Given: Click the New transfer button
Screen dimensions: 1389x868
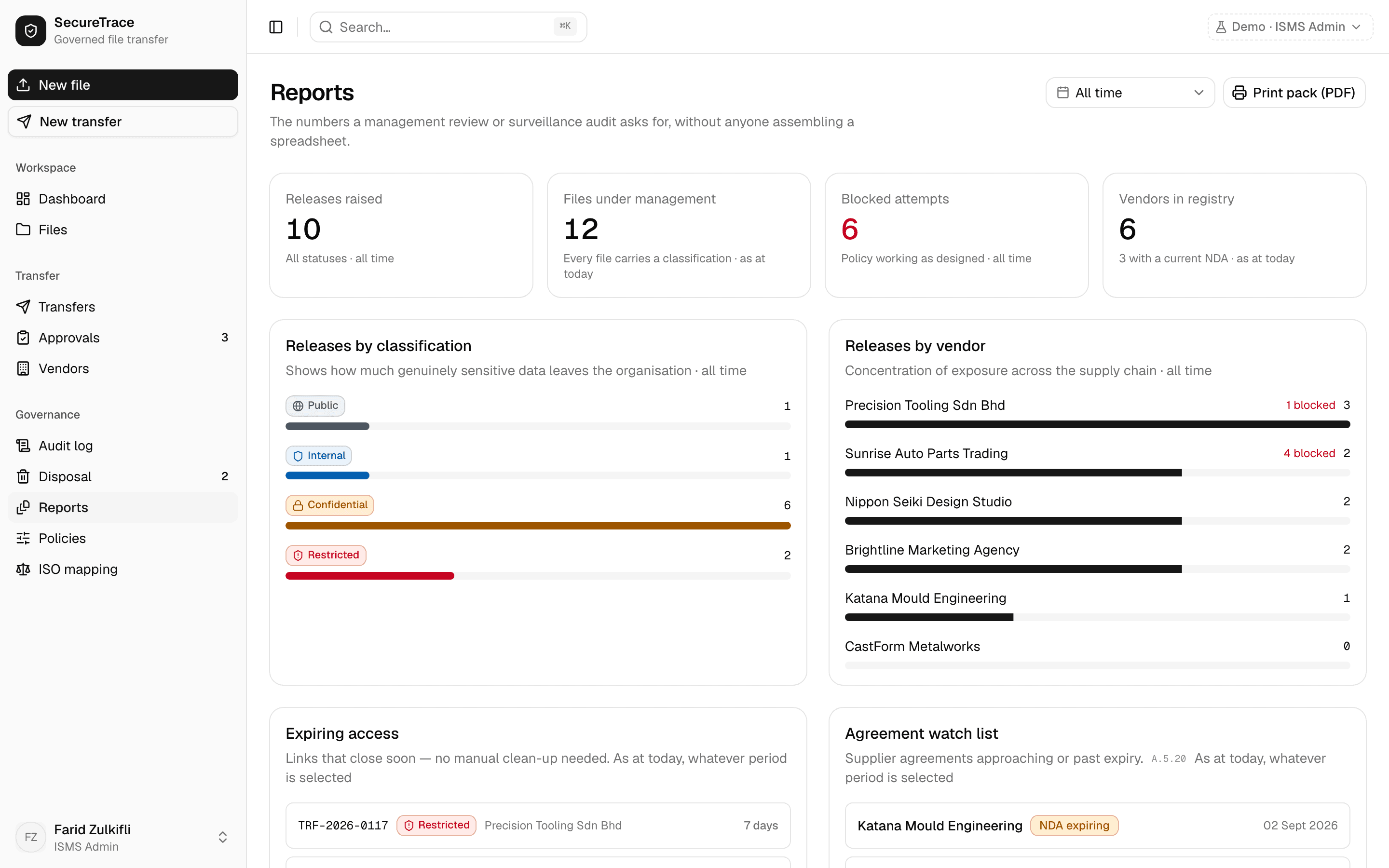Looking at the screenshot, I should point(123,122).
